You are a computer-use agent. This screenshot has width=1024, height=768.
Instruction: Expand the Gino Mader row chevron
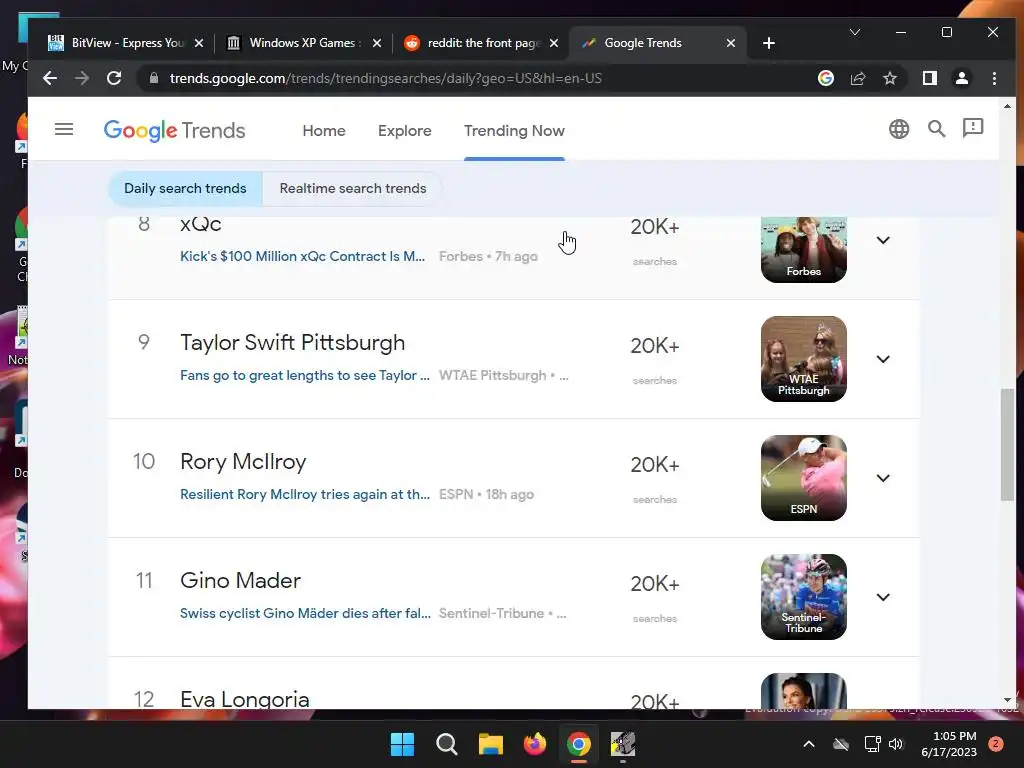(883, 597)
